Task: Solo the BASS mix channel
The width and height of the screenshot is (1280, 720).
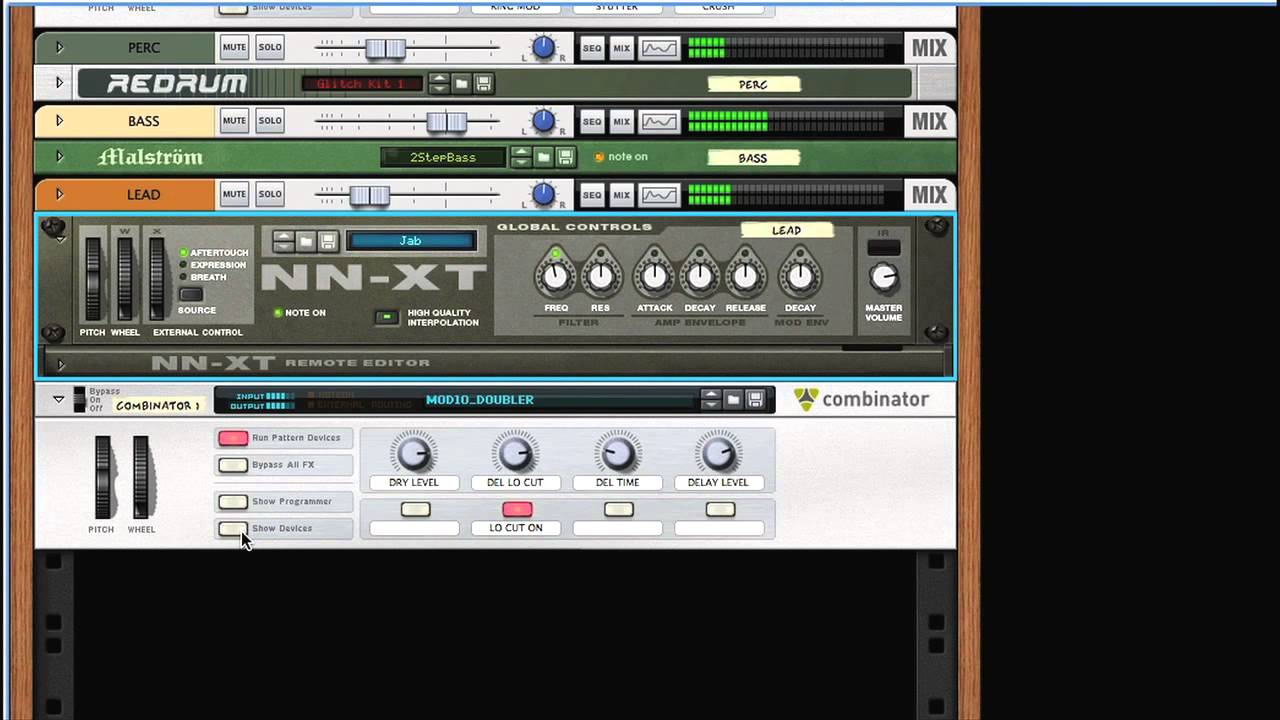Action: pyautogui.click(x=270, y=121)
